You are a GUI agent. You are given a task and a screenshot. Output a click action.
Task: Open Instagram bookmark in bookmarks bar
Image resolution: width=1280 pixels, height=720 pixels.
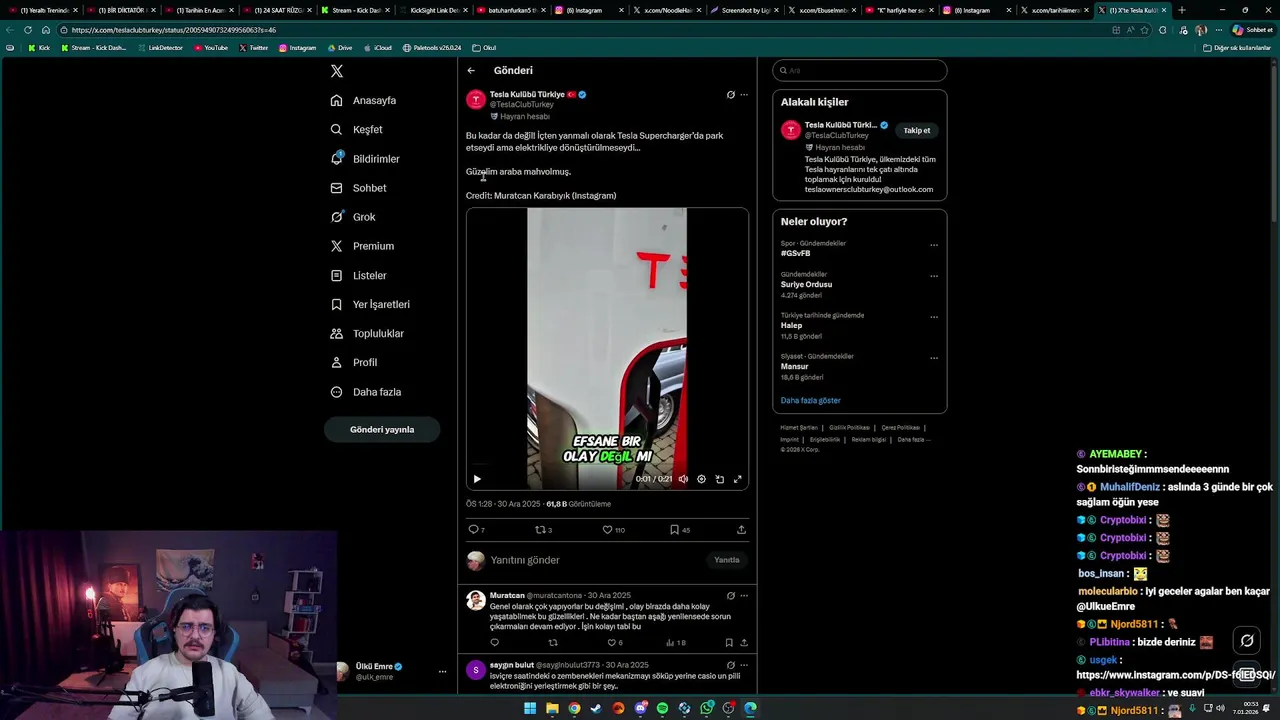coord(297,48)
